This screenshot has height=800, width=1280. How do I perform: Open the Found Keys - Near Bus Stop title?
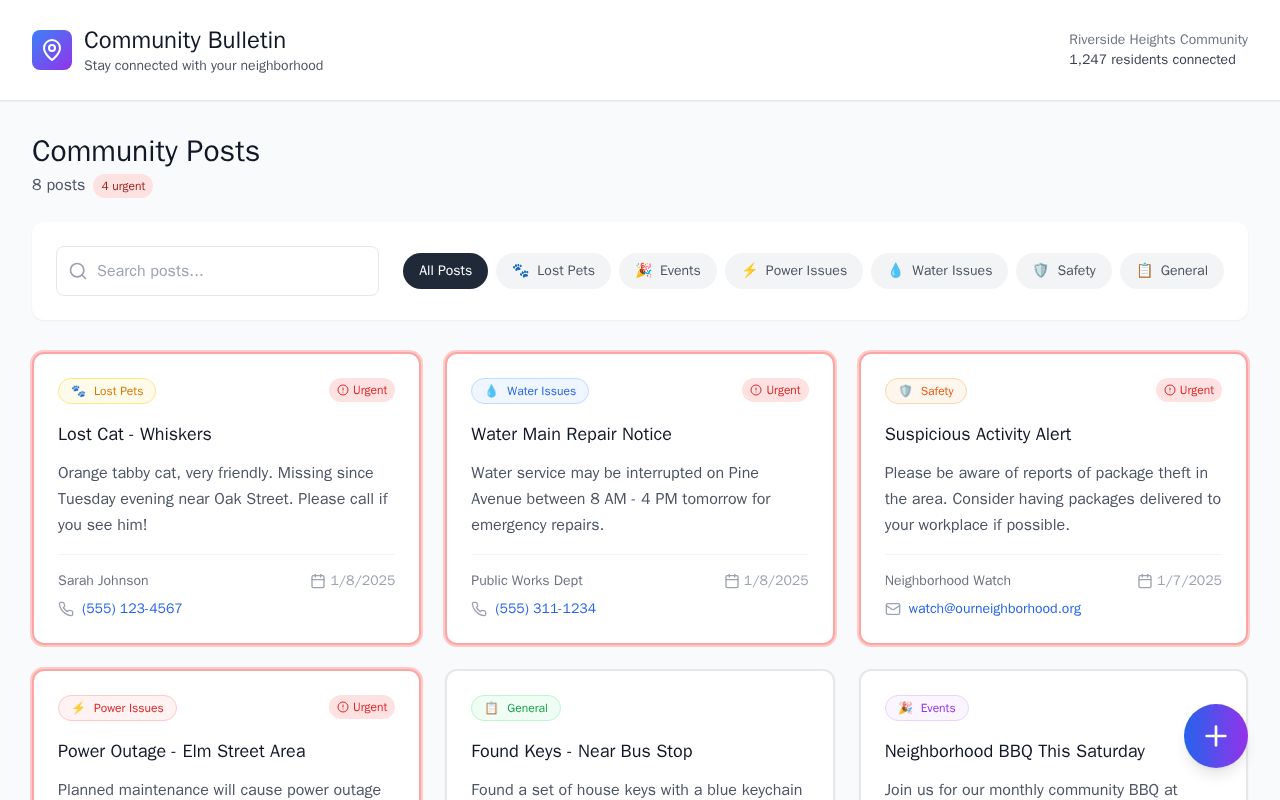582,751
